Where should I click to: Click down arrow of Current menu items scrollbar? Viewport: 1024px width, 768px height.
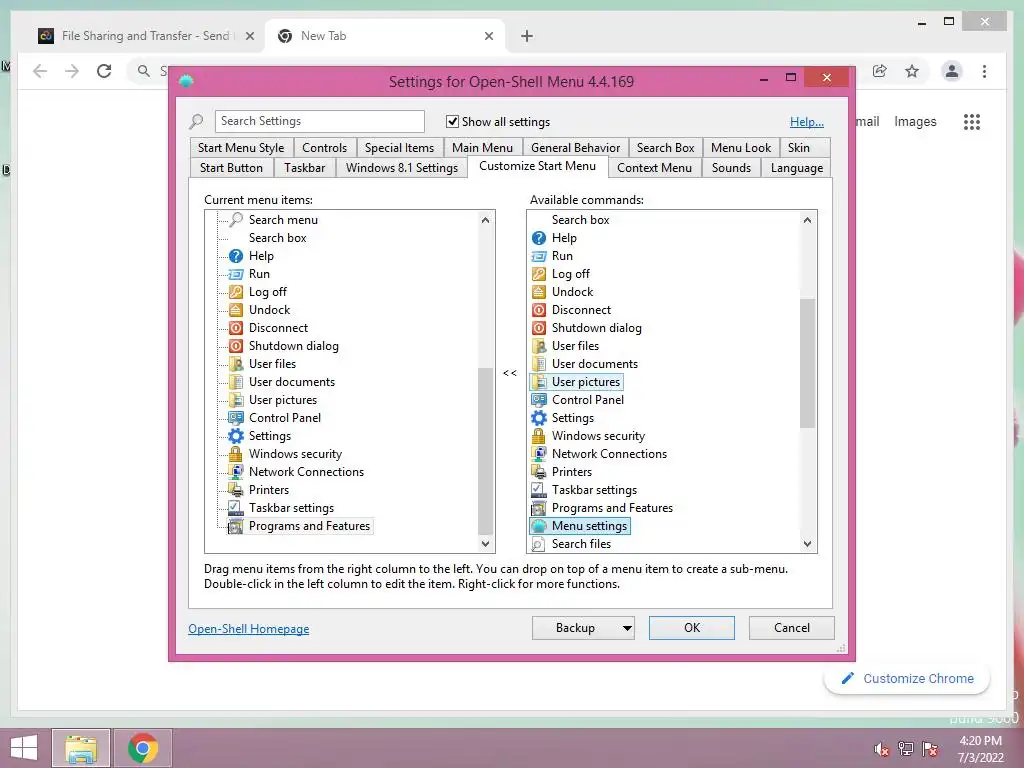click(485, 543)
